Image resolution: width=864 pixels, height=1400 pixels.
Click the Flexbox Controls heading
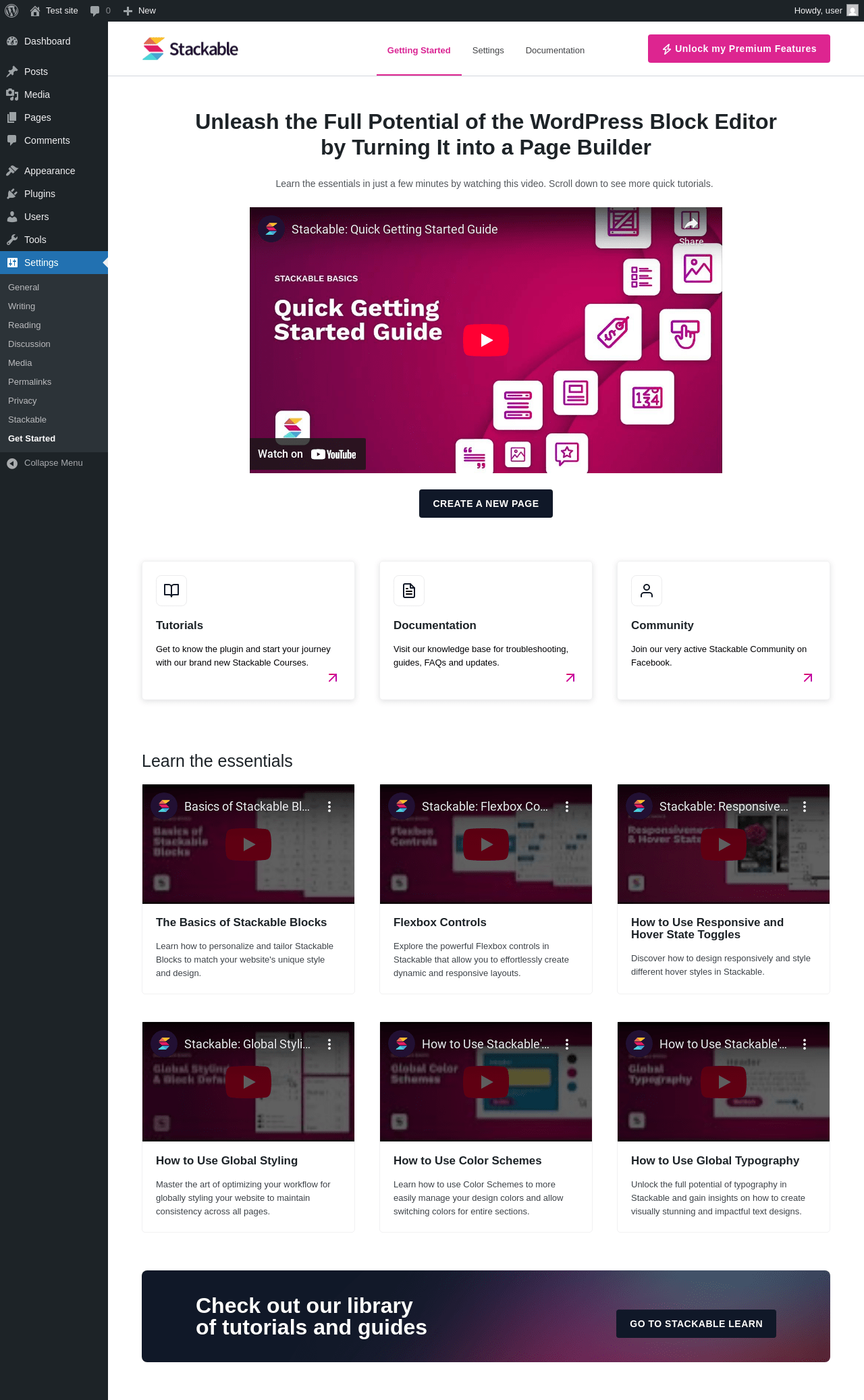pyautogui.click(x=439, y=923)
